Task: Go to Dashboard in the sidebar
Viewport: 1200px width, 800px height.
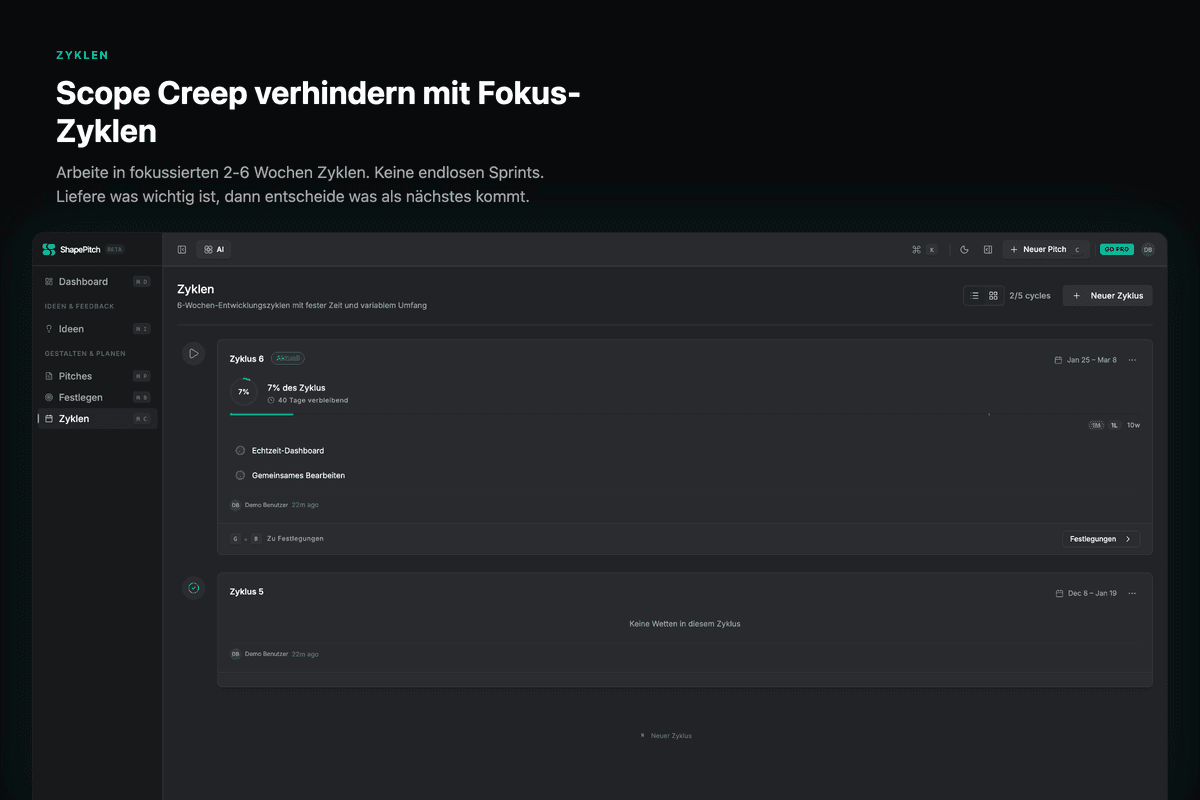Action: (x=83, y=282)
